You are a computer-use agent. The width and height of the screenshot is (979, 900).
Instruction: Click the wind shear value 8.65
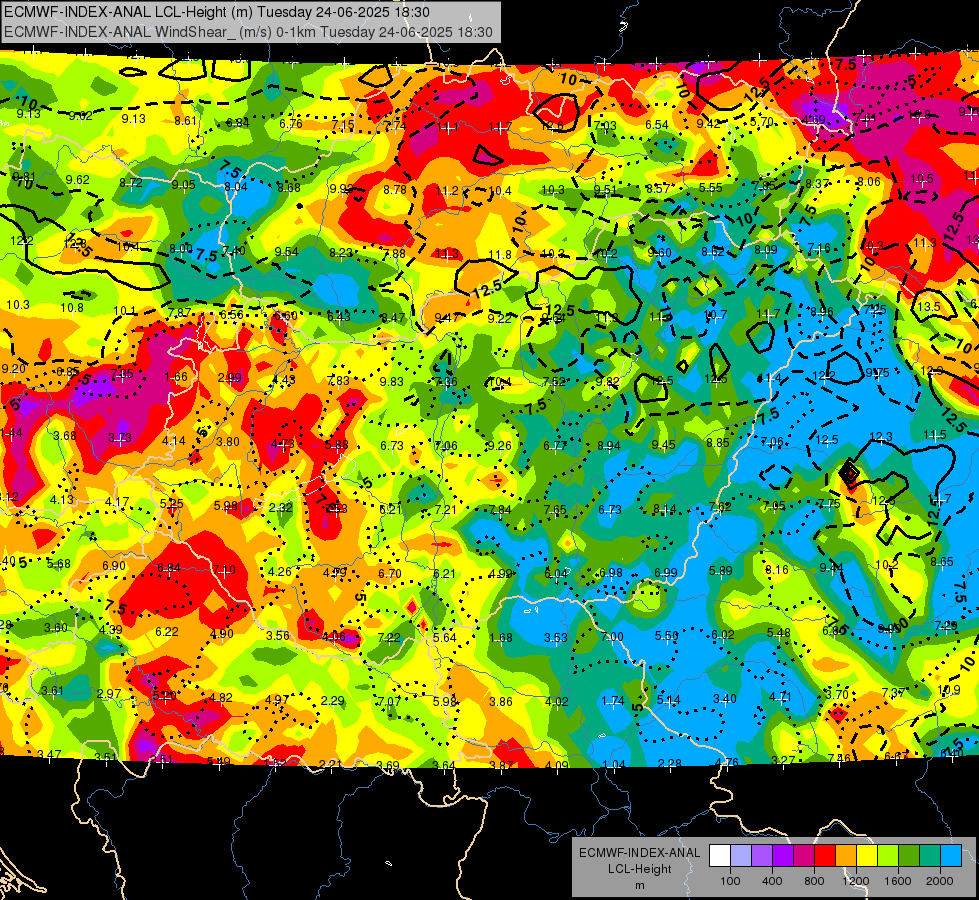942,561
